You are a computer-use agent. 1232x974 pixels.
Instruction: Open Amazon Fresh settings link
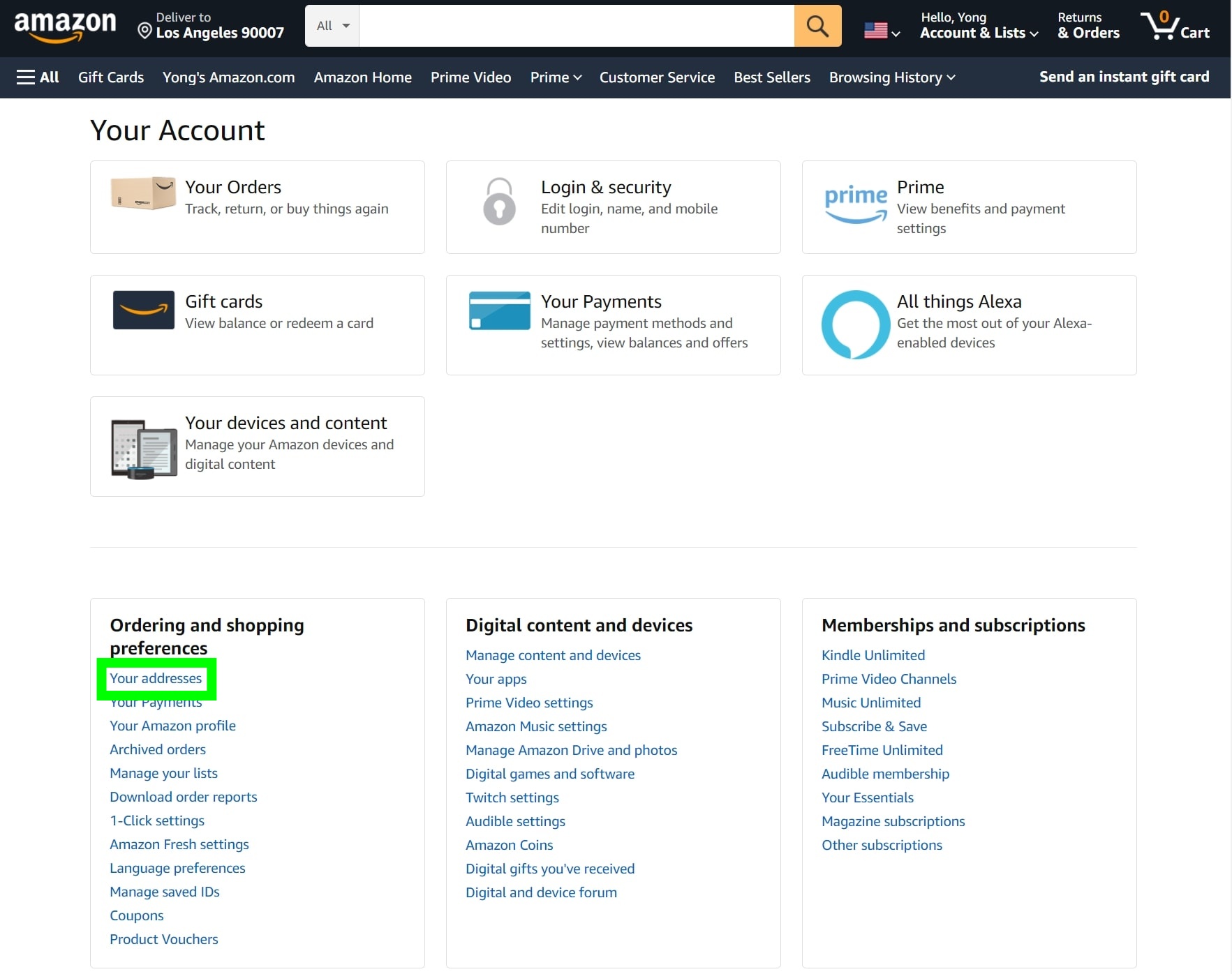[x=179, y=844]
